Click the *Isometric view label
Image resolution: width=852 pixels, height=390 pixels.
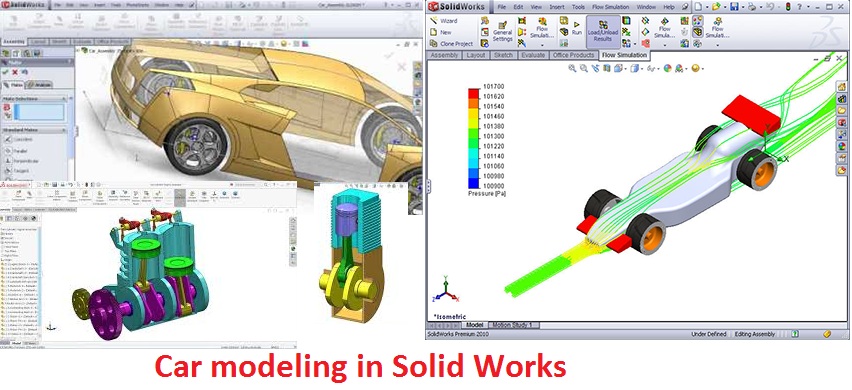pyautogui.click(x=449, y=316)
